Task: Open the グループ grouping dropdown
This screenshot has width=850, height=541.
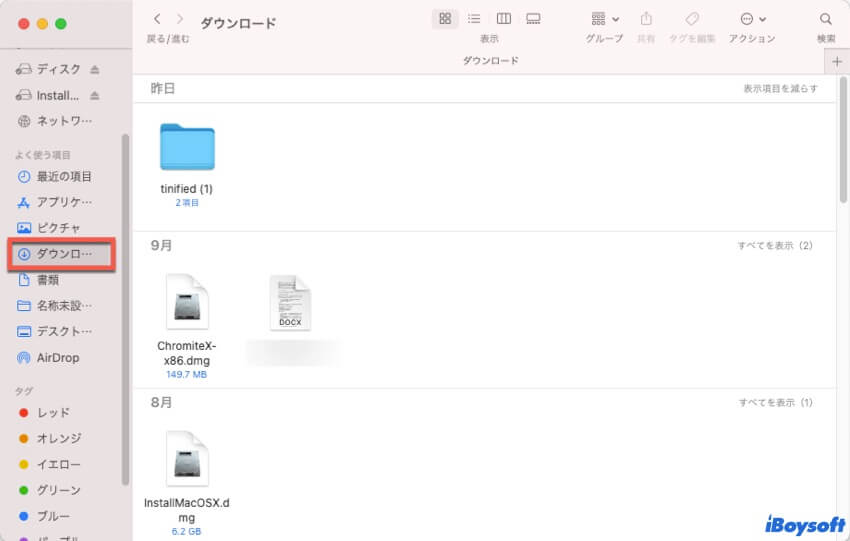Action: point(605,19)
